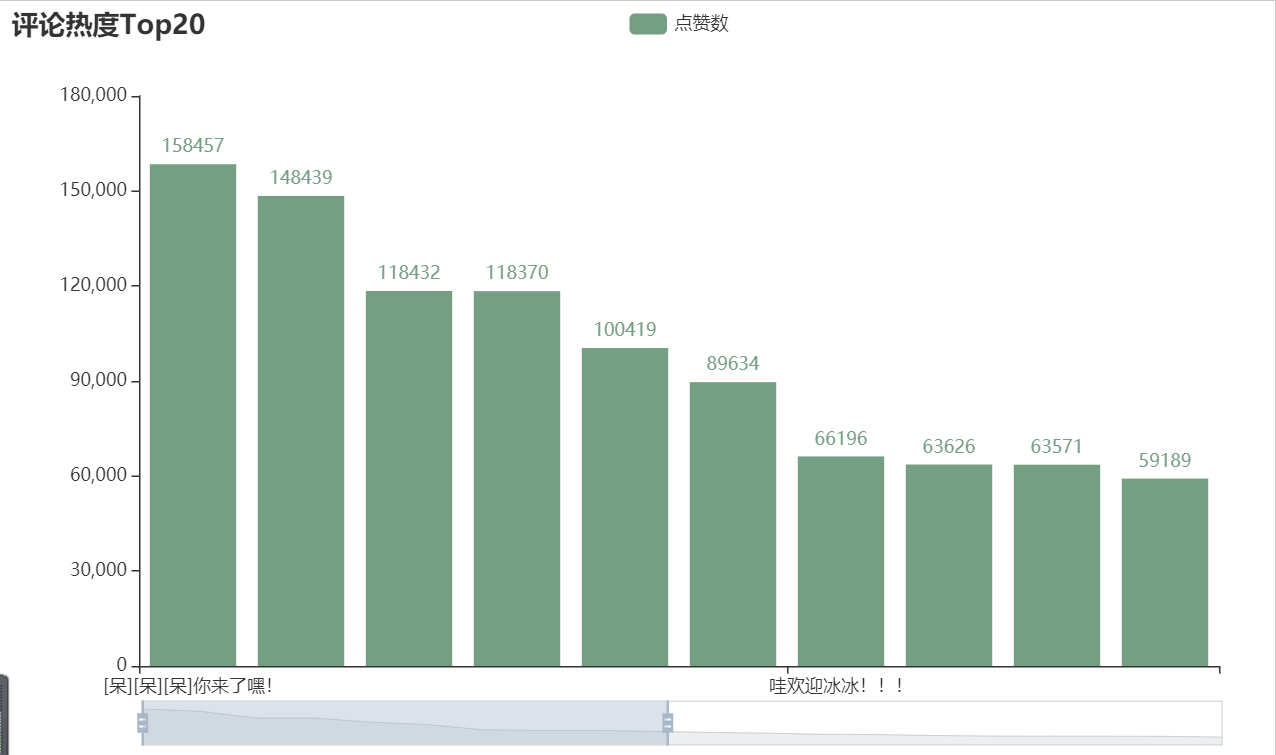The height and width of the screenshot is (755, 1276).
Task: Click the bar labeled 100419
Action: pyautogui.click(x=625, y=507)
